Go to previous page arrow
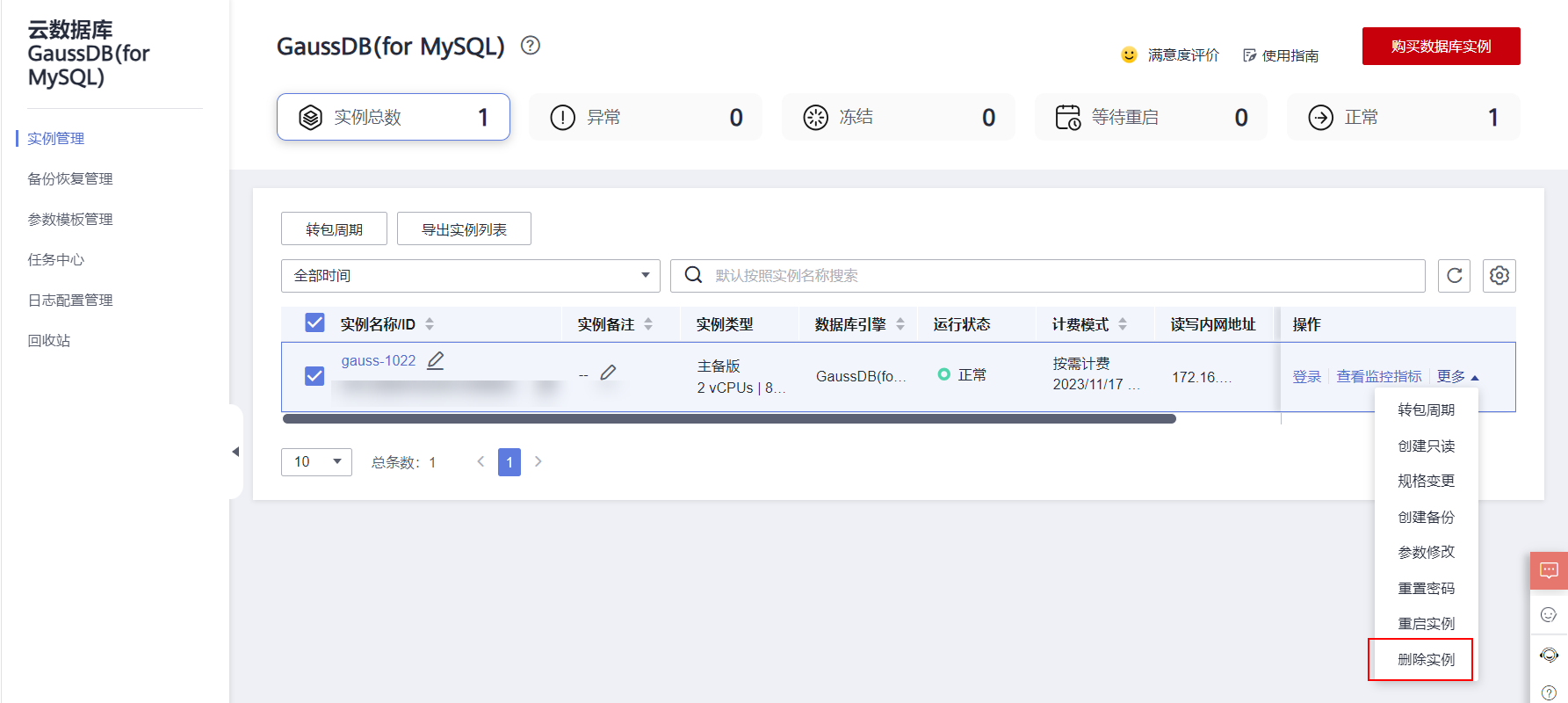 pyautogui.click(x=481, y=461)
